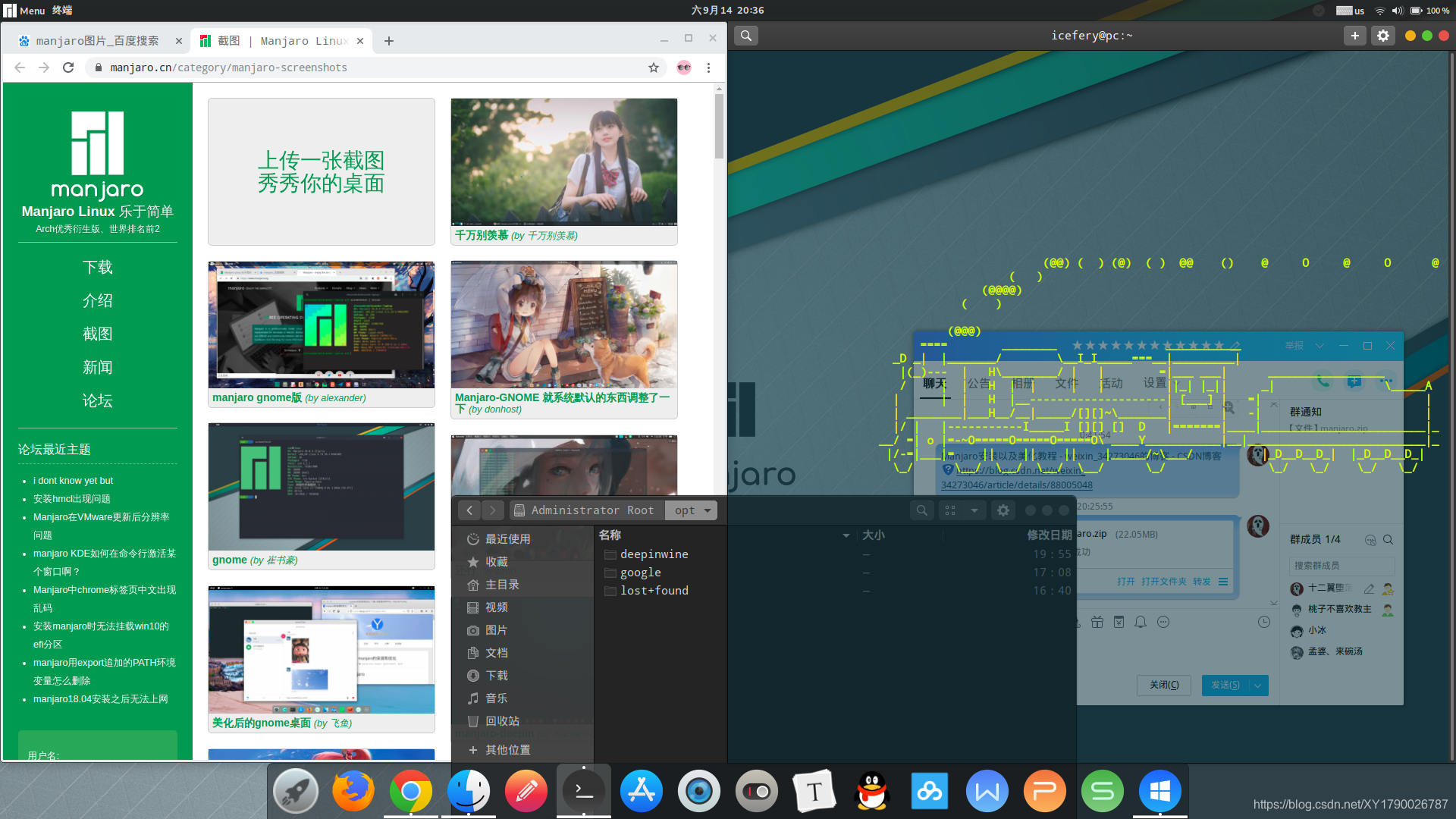Expand file manager view options dropdown
The width and height of the screenshot is (1456, 819).
click(x=974, y=510)
